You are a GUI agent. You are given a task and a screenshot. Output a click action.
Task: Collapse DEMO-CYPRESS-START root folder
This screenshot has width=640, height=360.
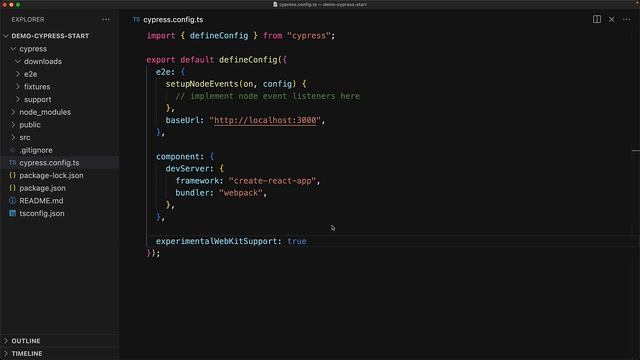tap(6, 36)
